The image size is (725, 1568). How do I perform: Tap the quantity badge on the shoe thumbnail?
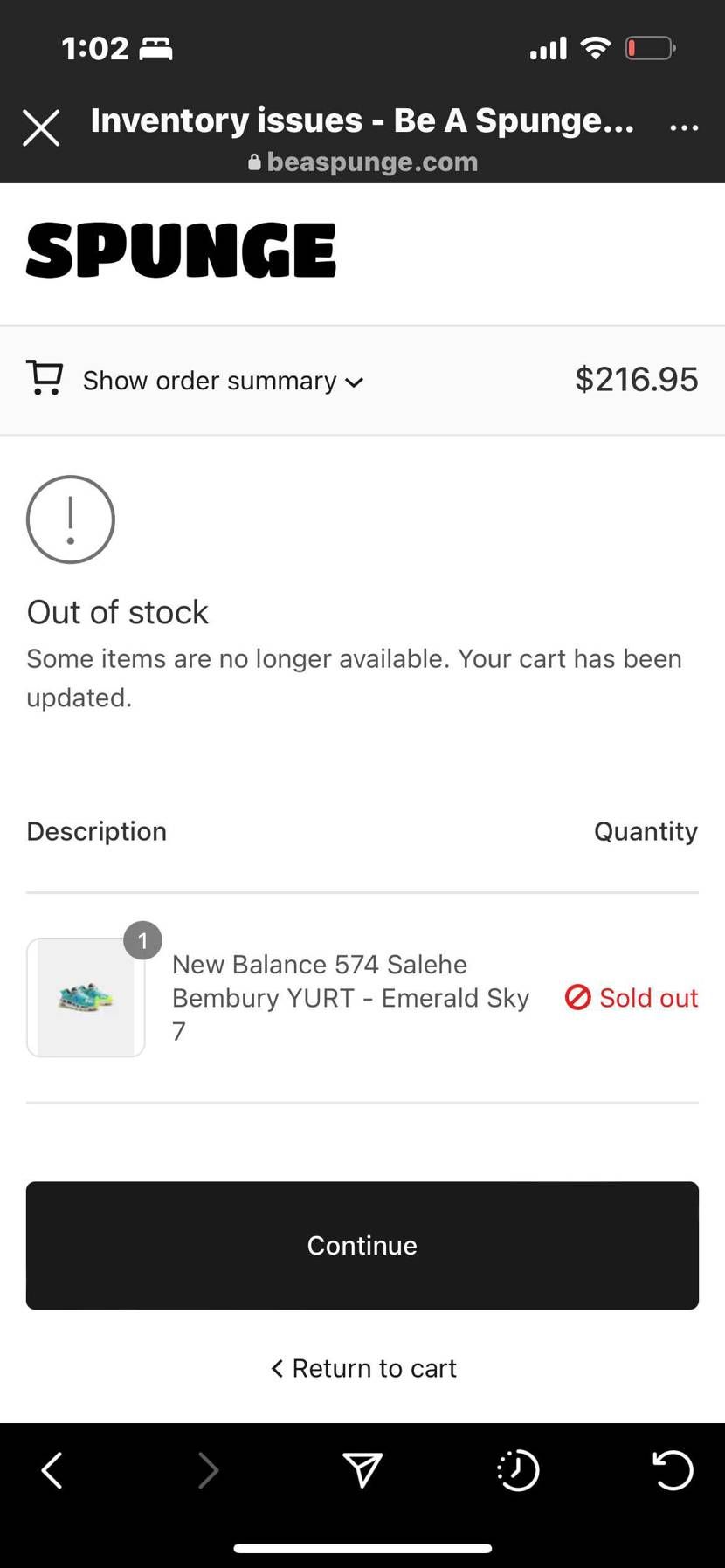point(143,941)
